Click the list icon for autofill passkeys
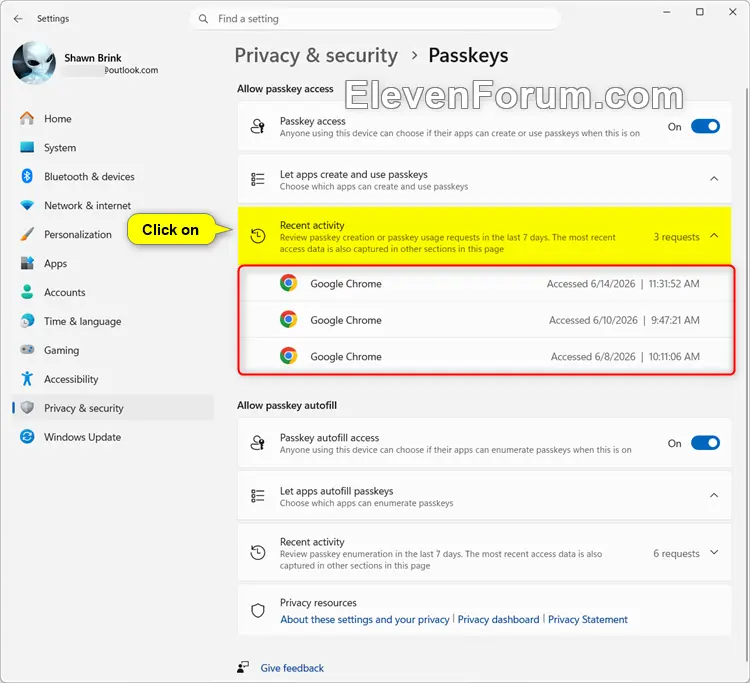 coord(258,496)
